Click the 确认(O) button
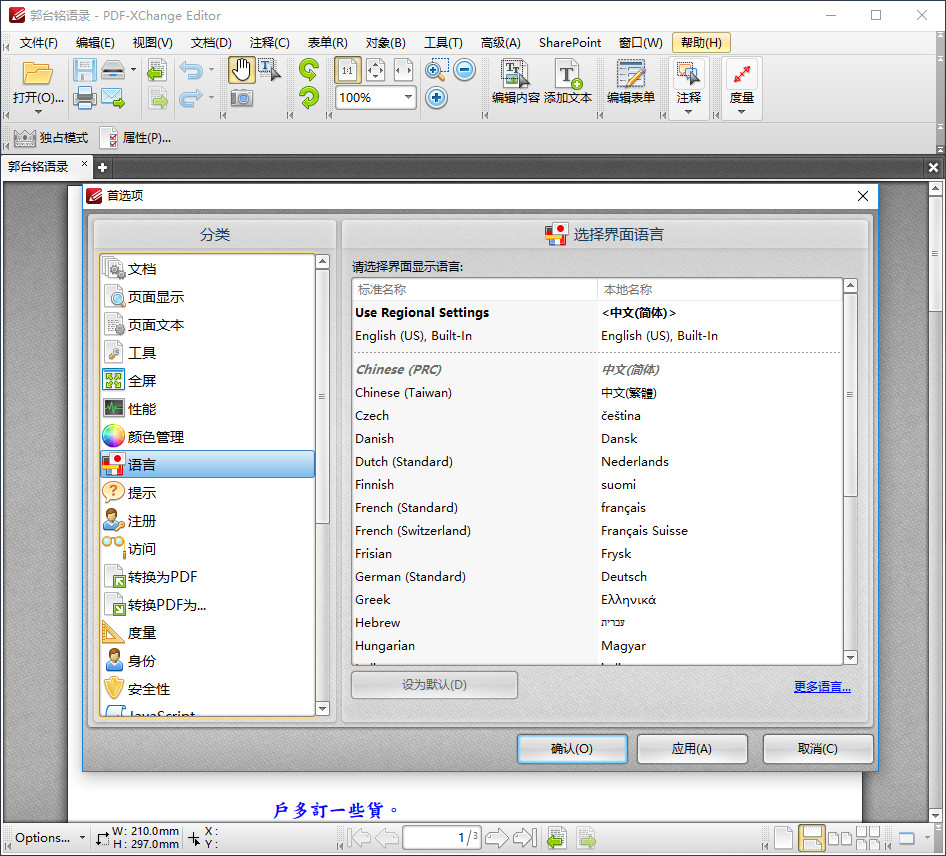This screenshot has width=946, height=856. coord(572,749)
